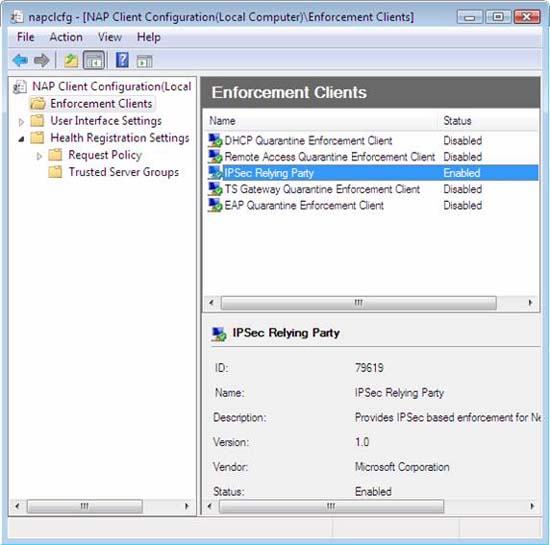
Task: Click the EAP Quarantine Enforcement Client icon
Action: click(215, 205)
